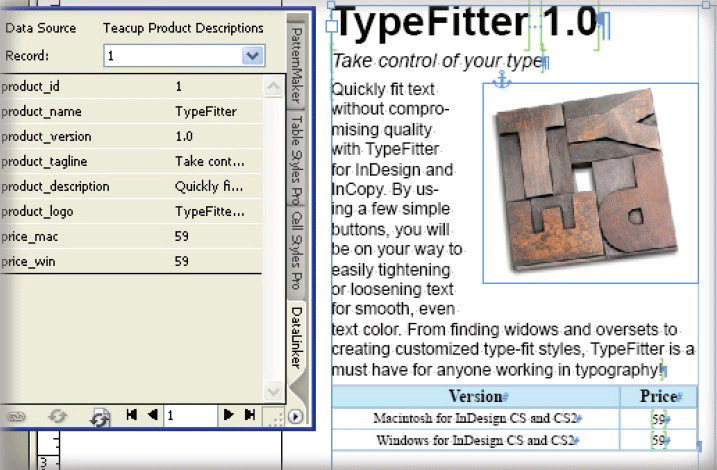Click the Record number combo box field

184,56
